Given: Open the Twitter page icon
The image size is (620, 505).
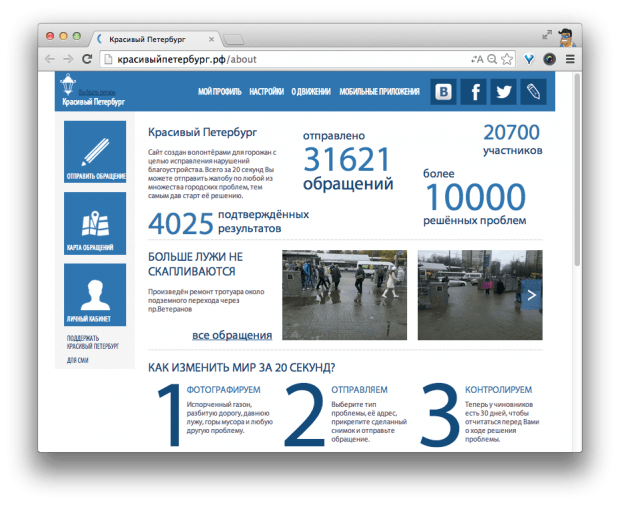Looking at the screenshot, I should click(x=503, y=92).
